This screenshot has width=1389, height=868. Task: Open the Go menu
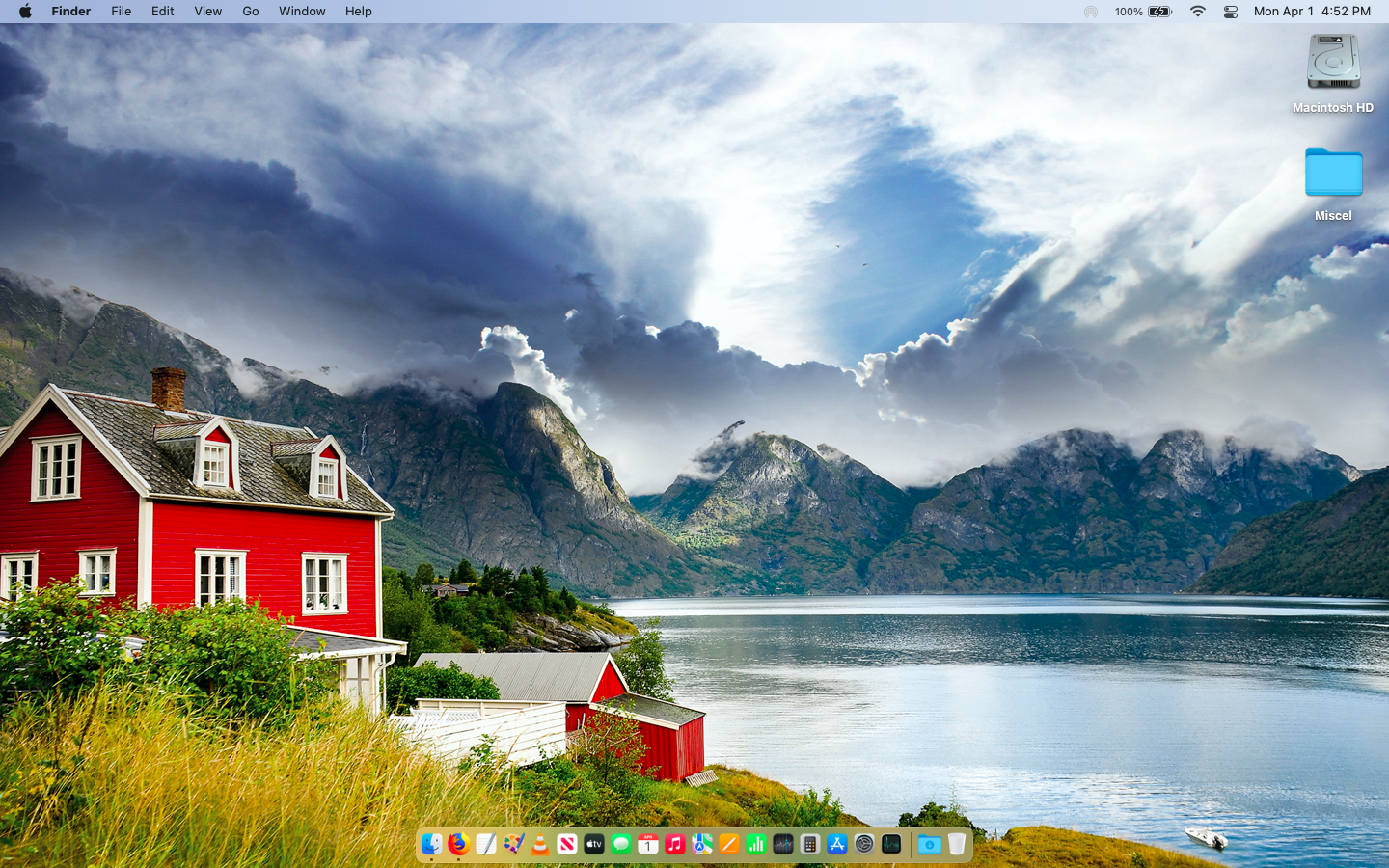coord(250,12)
